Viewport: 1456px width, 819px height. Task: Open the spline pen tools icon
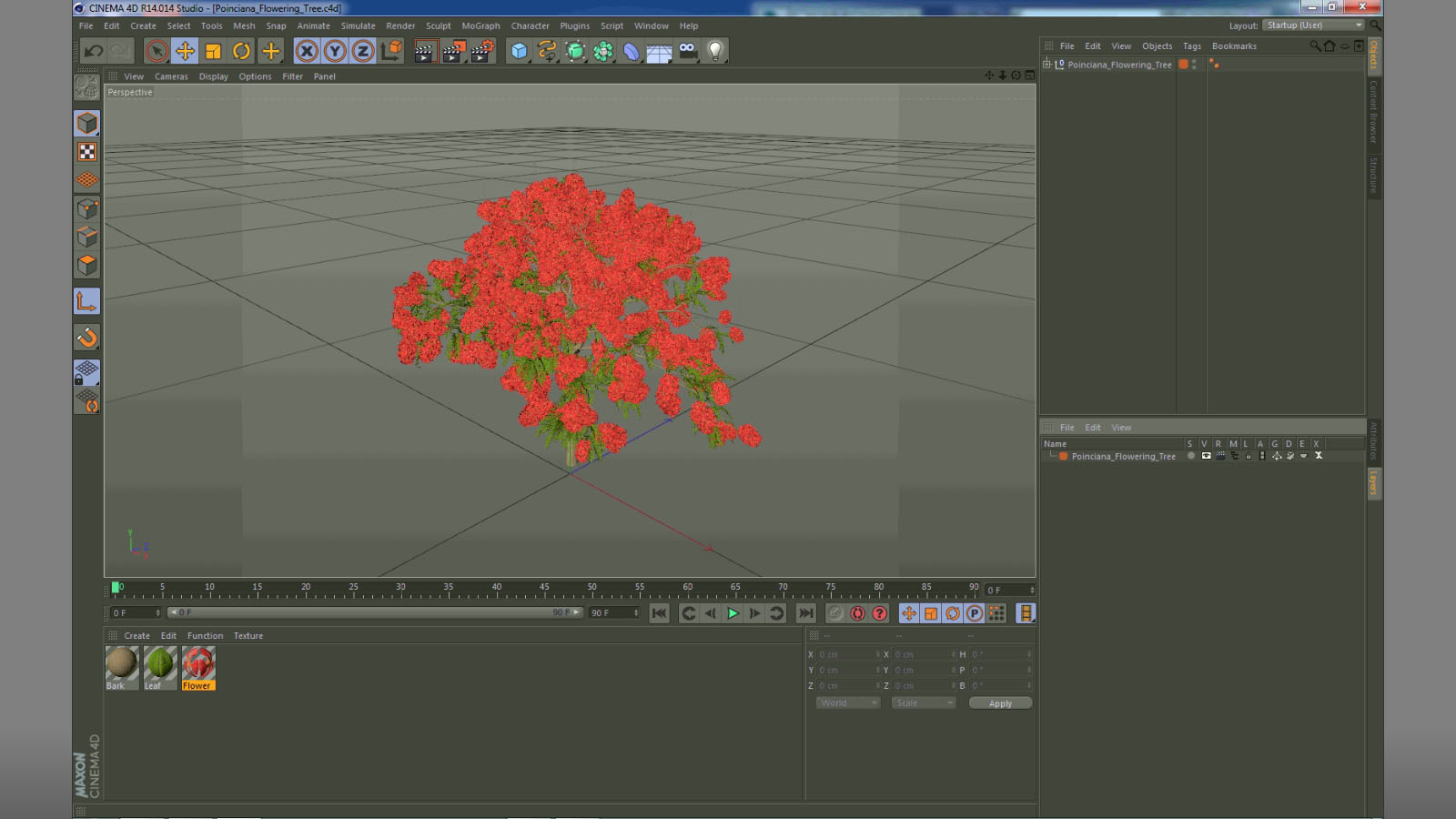click(547, 51)
